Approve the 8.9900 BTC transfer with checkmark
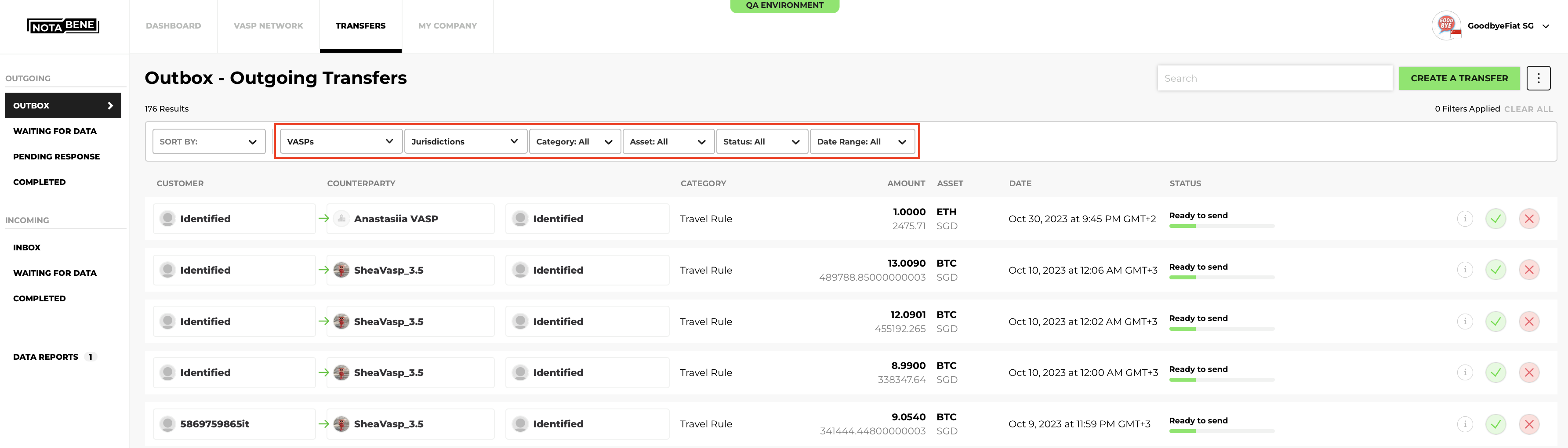The height and width of the screenshot is (448, 1568). click(x=1495, y=372)
